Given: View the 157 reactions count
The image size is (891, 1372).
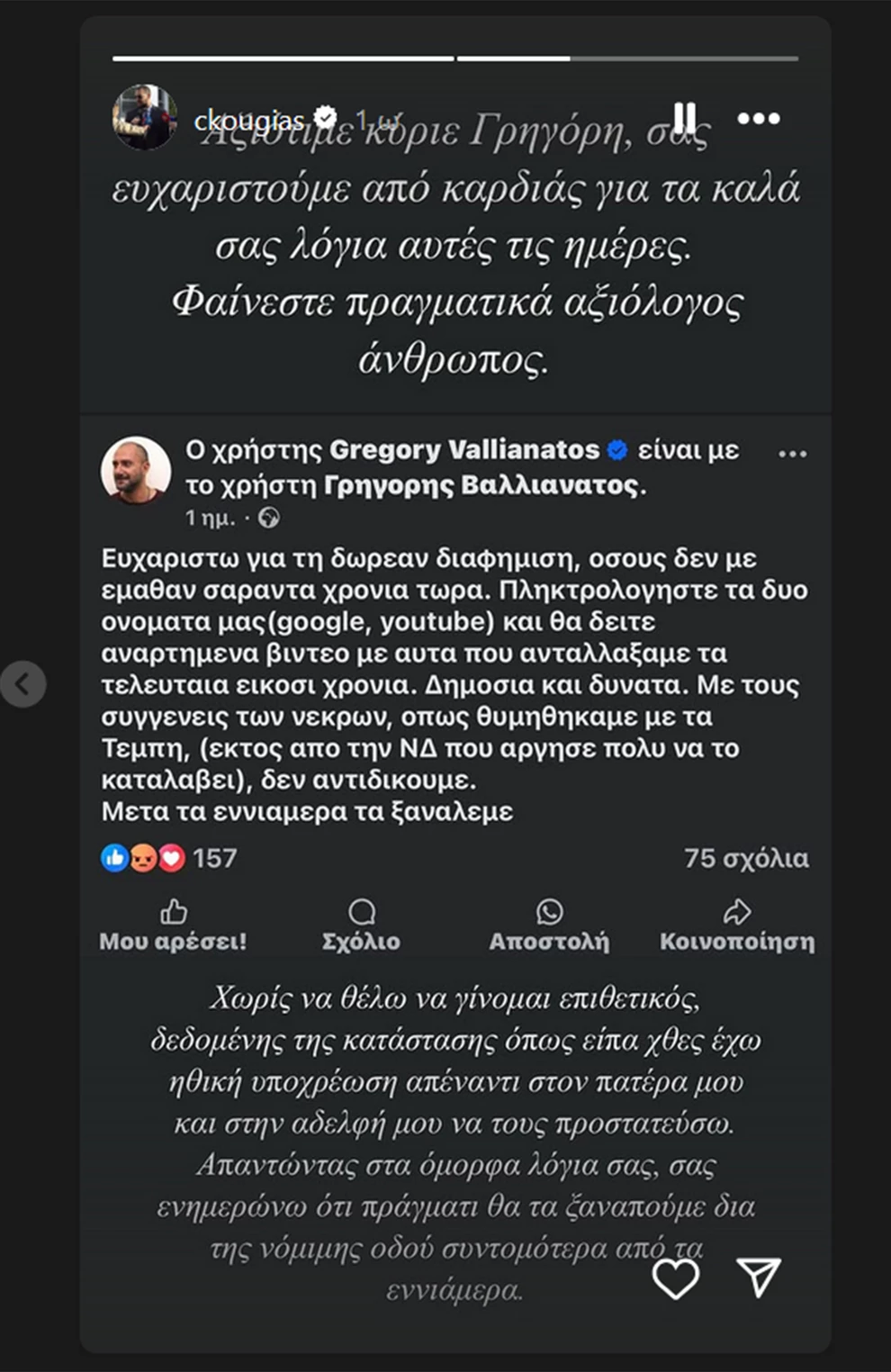Looking at the screenshot, I should [x=214, y=858].
